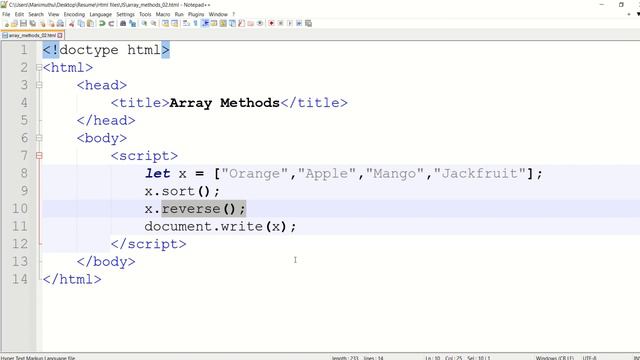Collapse the body fold marker on line 6
The height and width of the screenshot is (360, 640).
click(x=39, y=138)
